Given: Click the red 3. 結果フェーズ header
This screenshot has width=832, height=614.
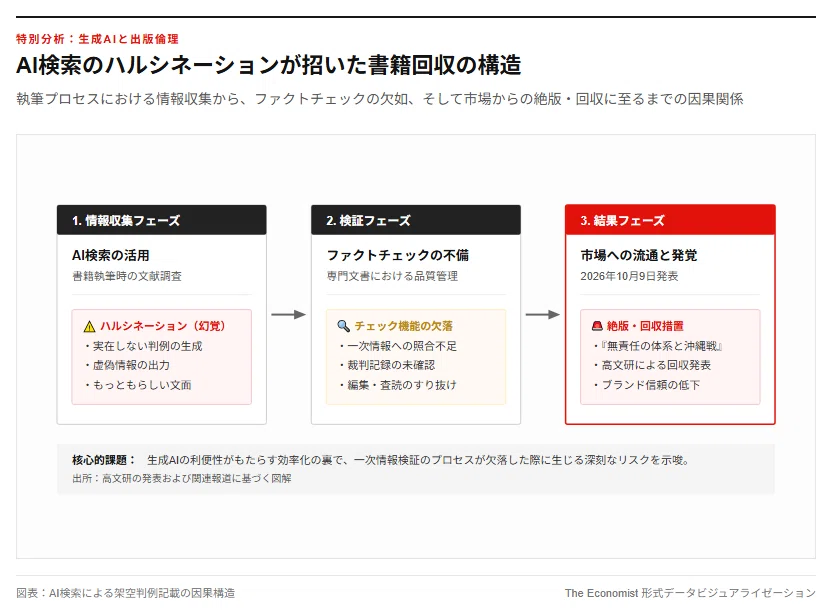Looking at the screenshot, I should pyautogui.click(x=670, y=220).
